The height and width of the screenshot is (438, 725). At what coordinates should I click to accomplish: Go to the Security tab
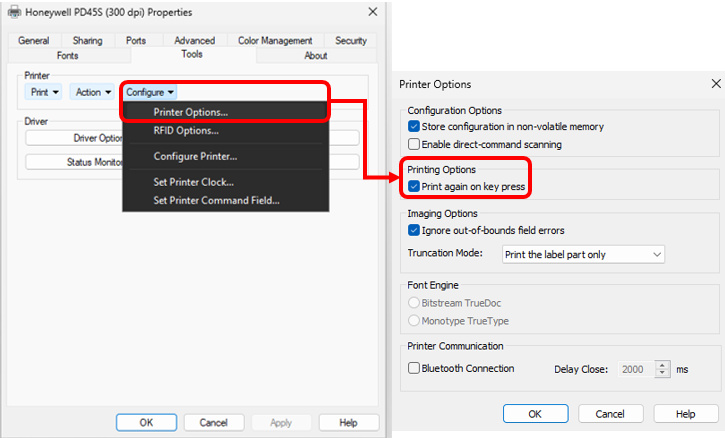click(x=351, y=41)
